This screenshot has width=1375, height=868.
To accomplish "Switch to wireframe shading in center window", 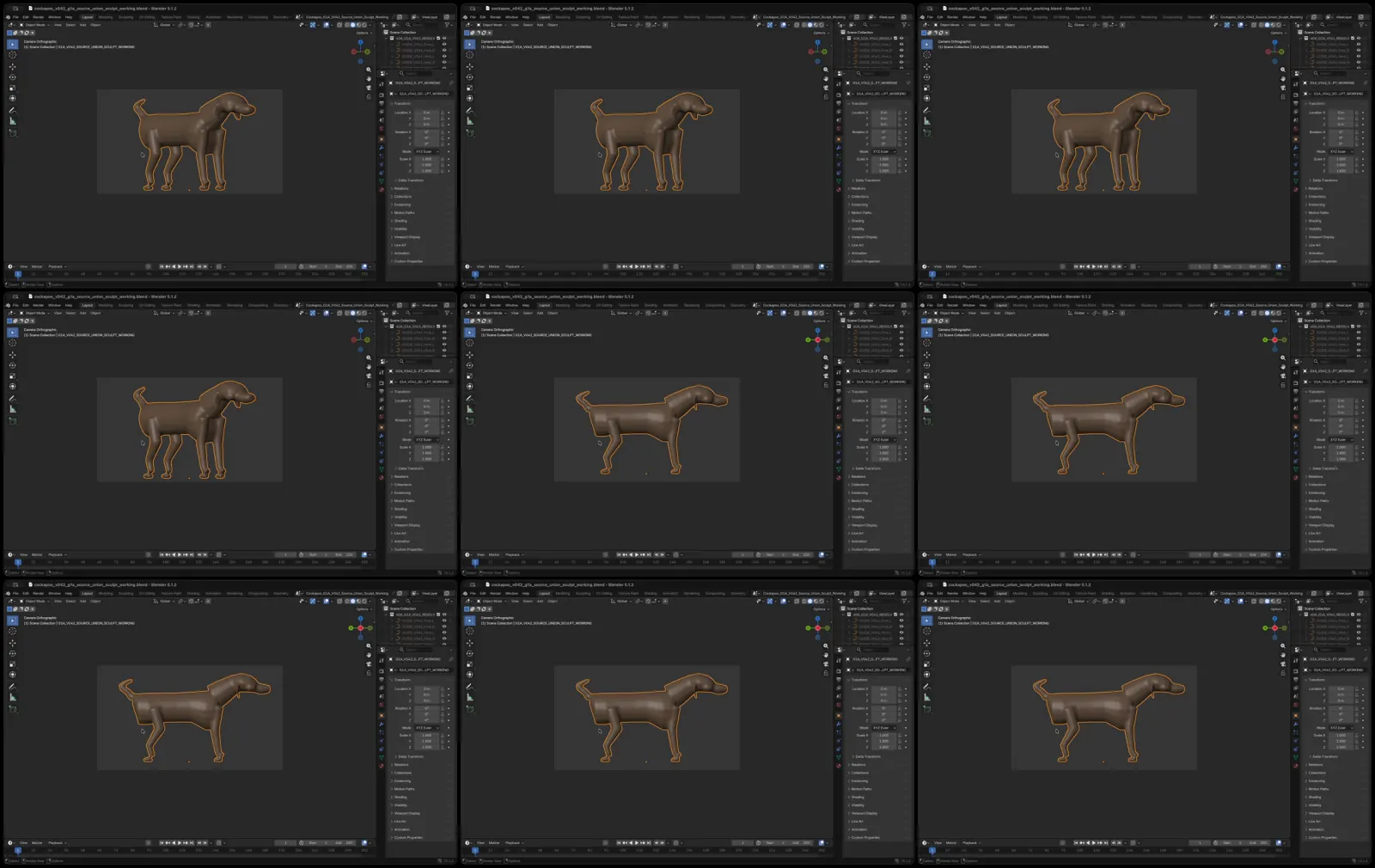I will (804, 313).
